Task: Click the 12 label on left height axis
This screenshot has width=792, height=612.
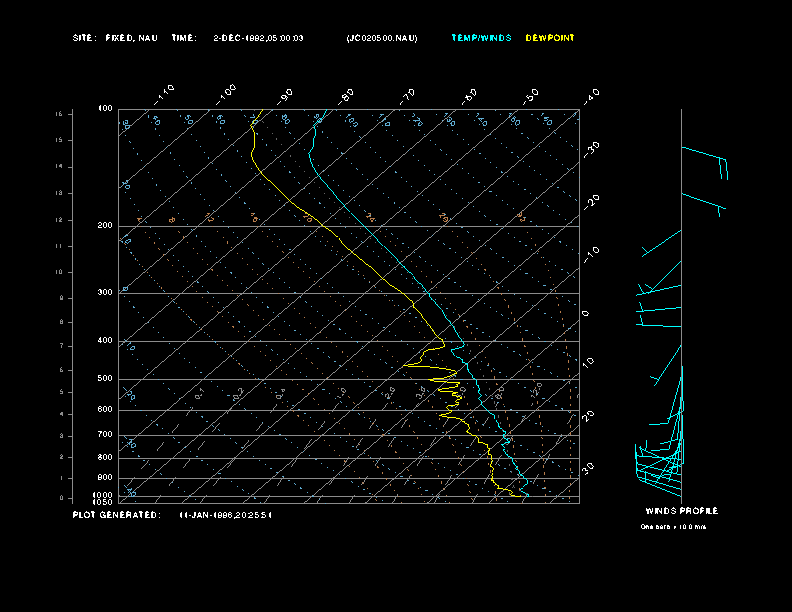Action: [60, 220]
